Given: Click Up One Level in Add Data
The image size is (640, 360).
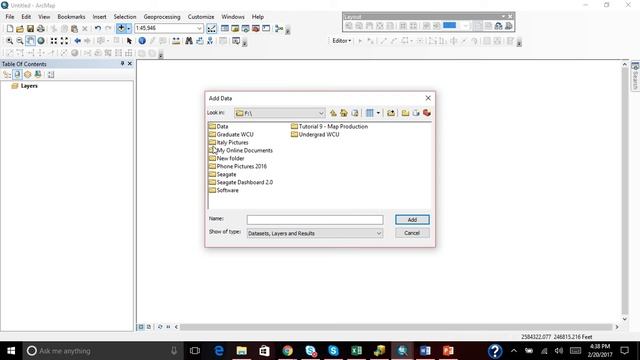Looking at the screenshot, I should 333,113.
